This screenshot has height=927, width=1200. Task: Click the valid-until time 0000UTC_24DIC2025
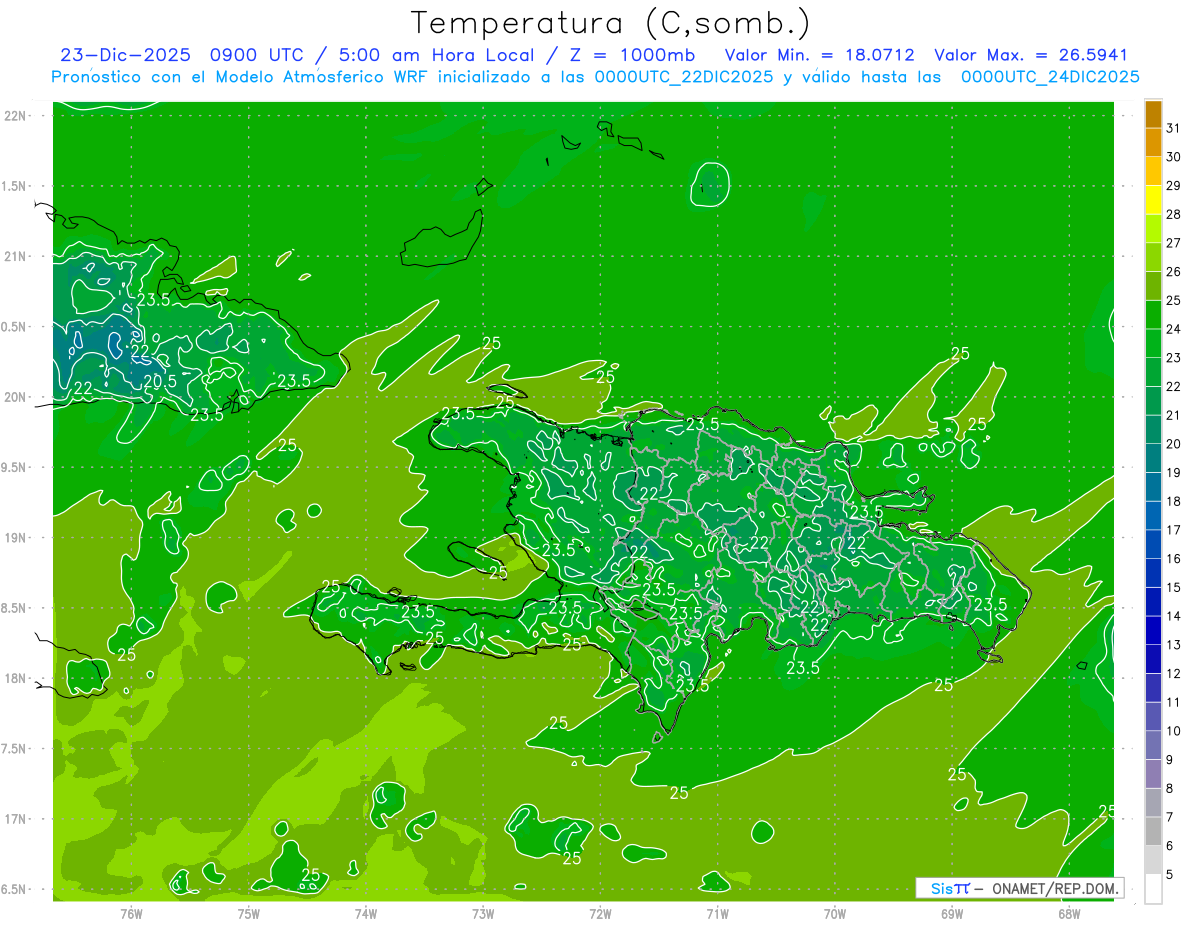pos(1050,77)
